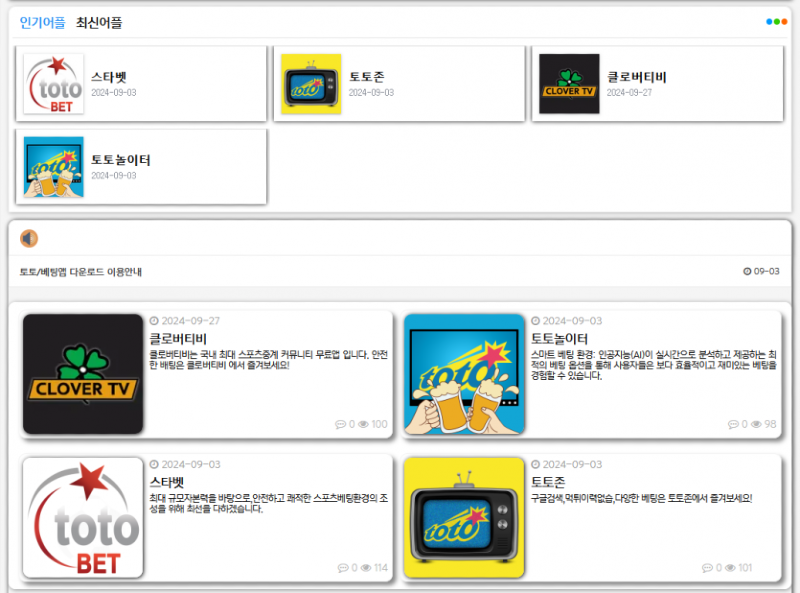The image size is (800, 593).
Task: Click the comment icon on 스타벳 post
Action: (x=343, y=568)
